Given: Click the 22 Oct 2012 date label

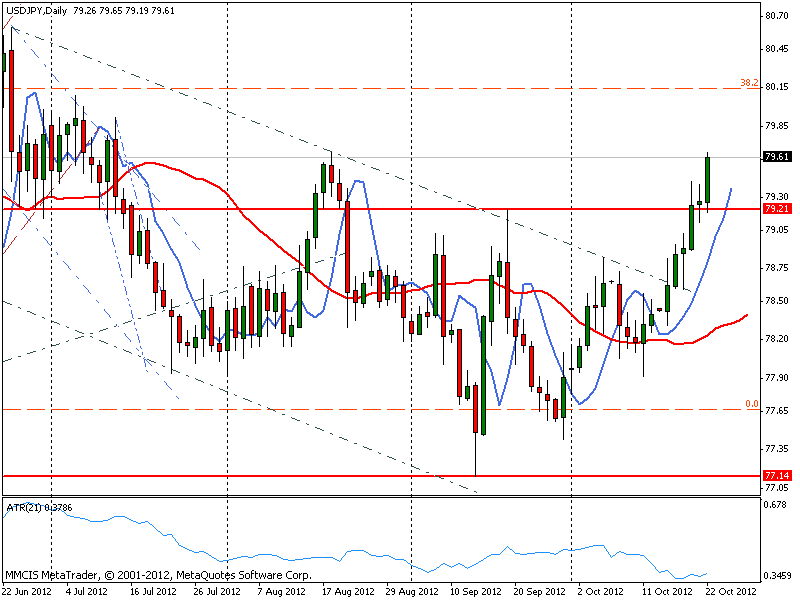Looking at the screenshot, I should point(731,591).
